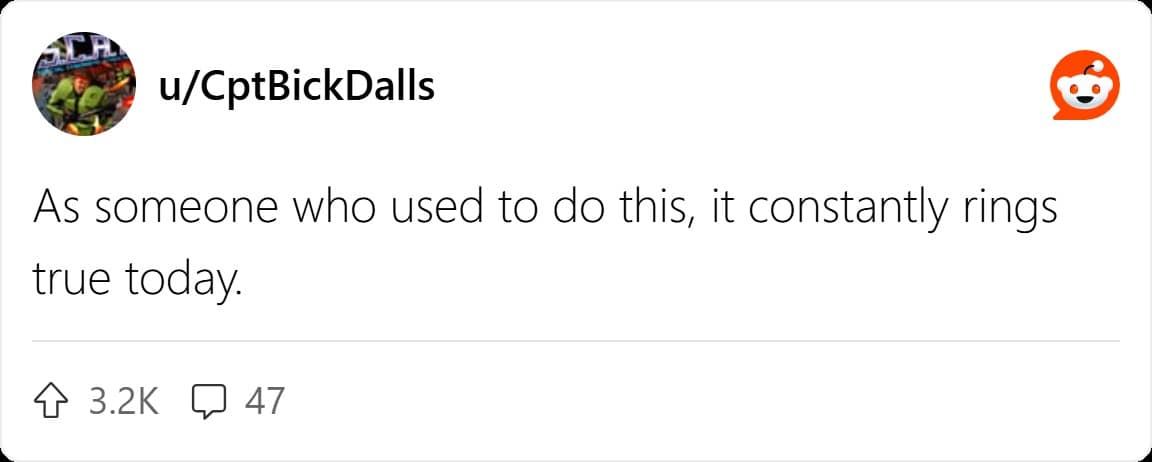This screenshot has height=462, width=1152.
Task: Click the "u/" prefix of the username
Action: (x=170, y=88)
